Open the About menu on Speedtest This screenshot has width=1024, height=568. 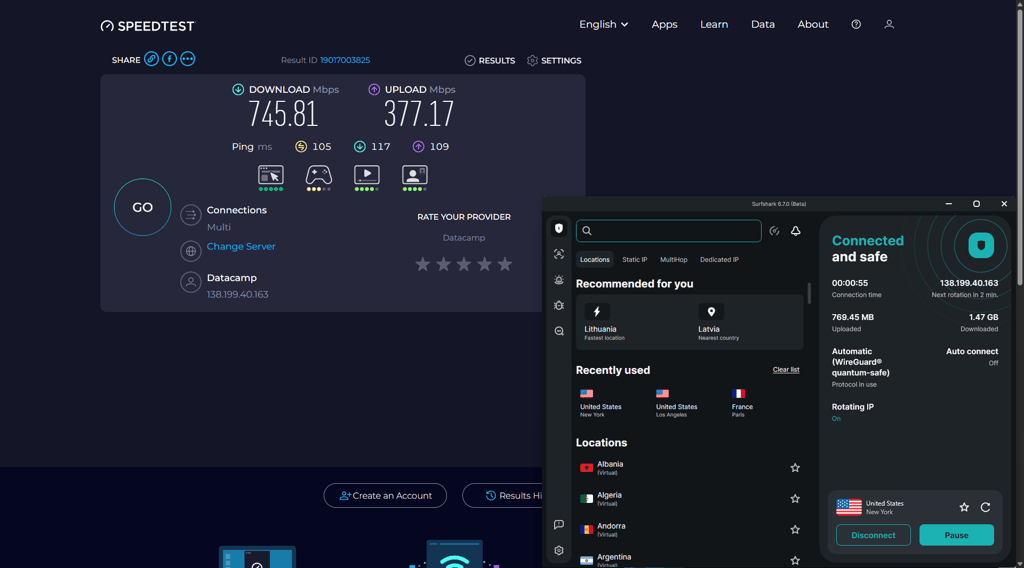click(812, 24)
